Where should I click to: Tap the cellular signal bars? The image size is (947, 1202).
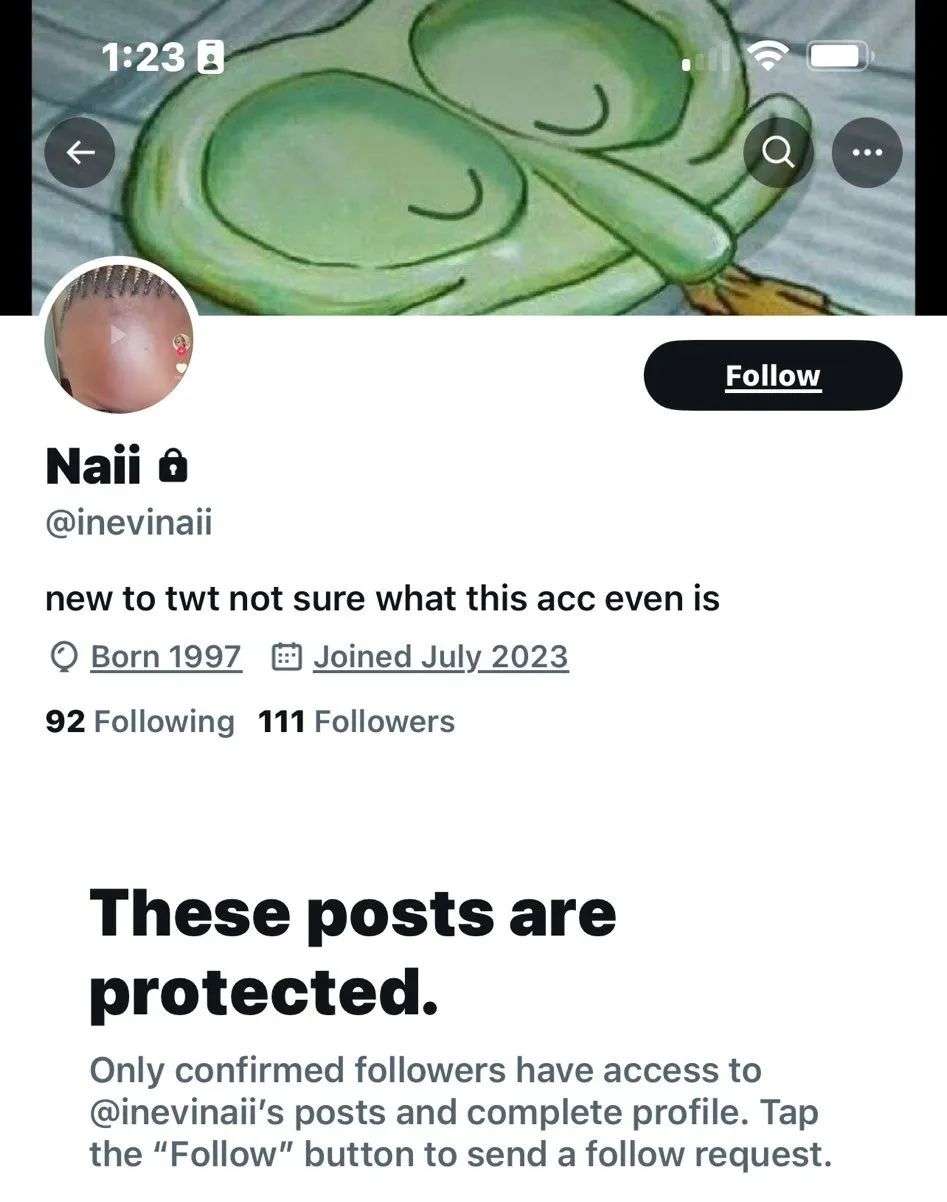click(x=709, y=59)
